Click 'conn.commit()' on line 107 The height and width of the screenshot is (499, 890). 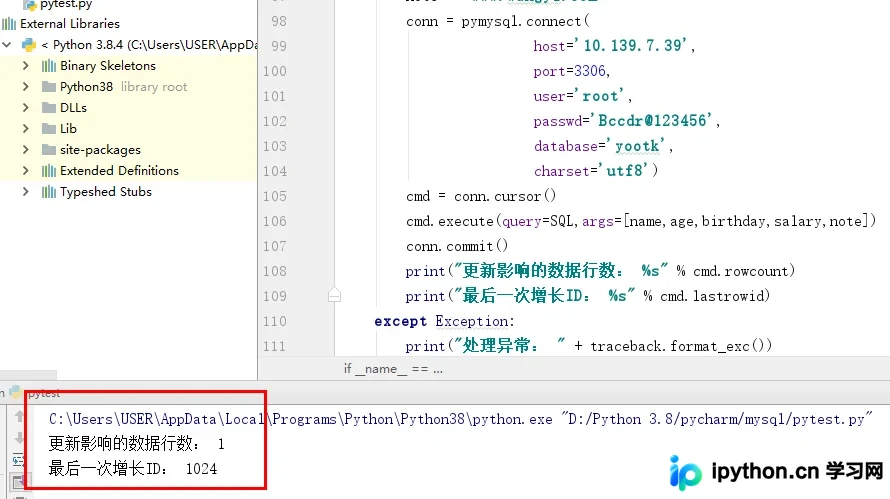pos(457,246)
